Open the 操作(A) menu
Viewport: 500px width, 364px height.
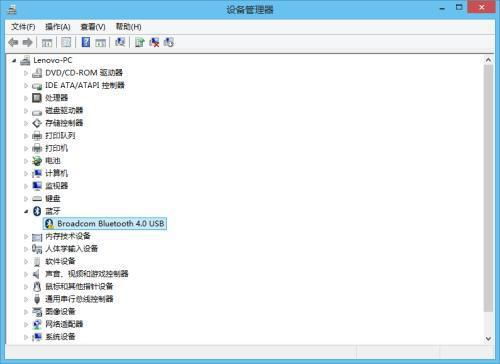click(x=58, y=27)
